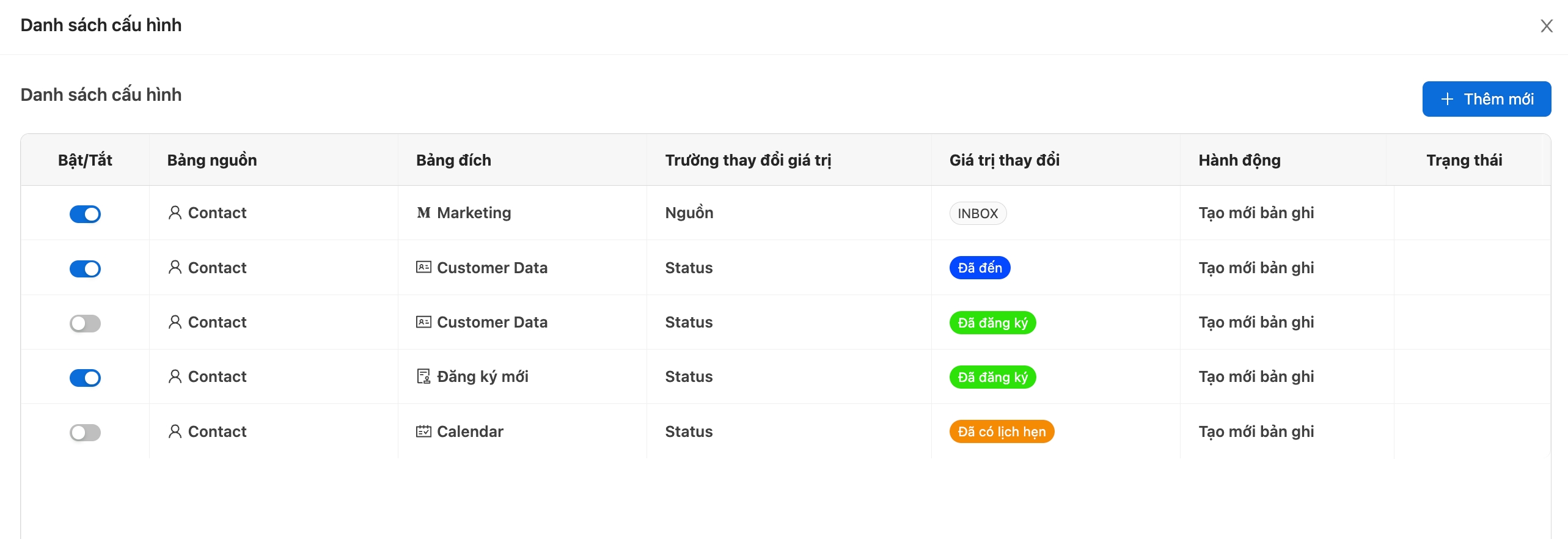The height and width of the screenshot is (539, 1568).
Task: Click the orange Đã có lịch hẹn badge
Action: tap(1002, 431)
